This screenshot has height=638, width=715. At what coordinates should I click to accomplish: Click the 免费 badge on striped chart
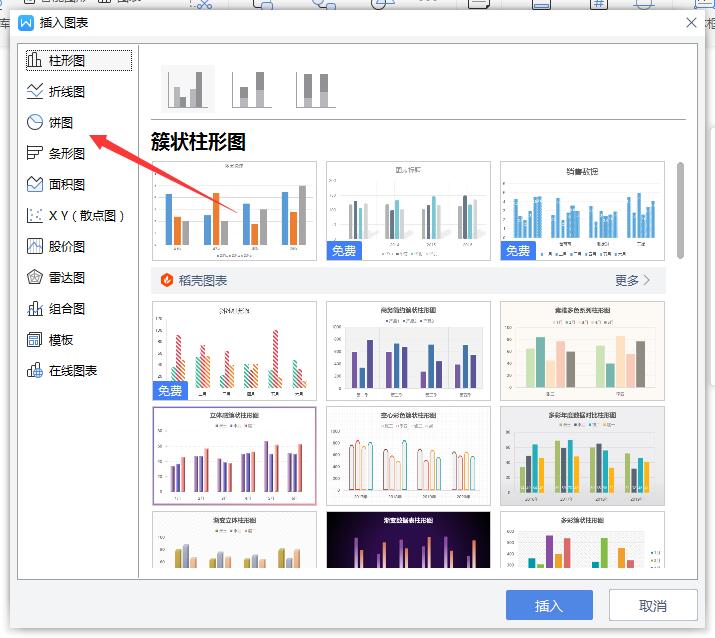170,390
